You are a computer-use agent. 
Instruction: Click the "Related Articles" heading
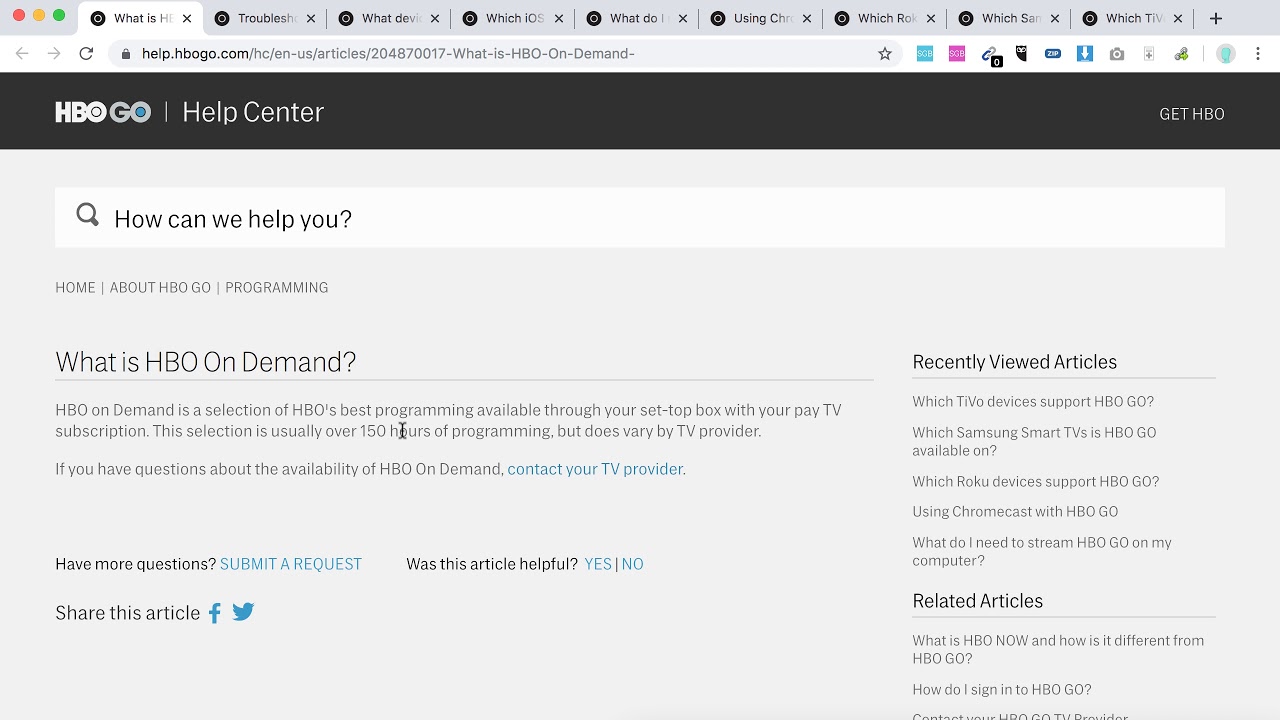coord(977,601)
